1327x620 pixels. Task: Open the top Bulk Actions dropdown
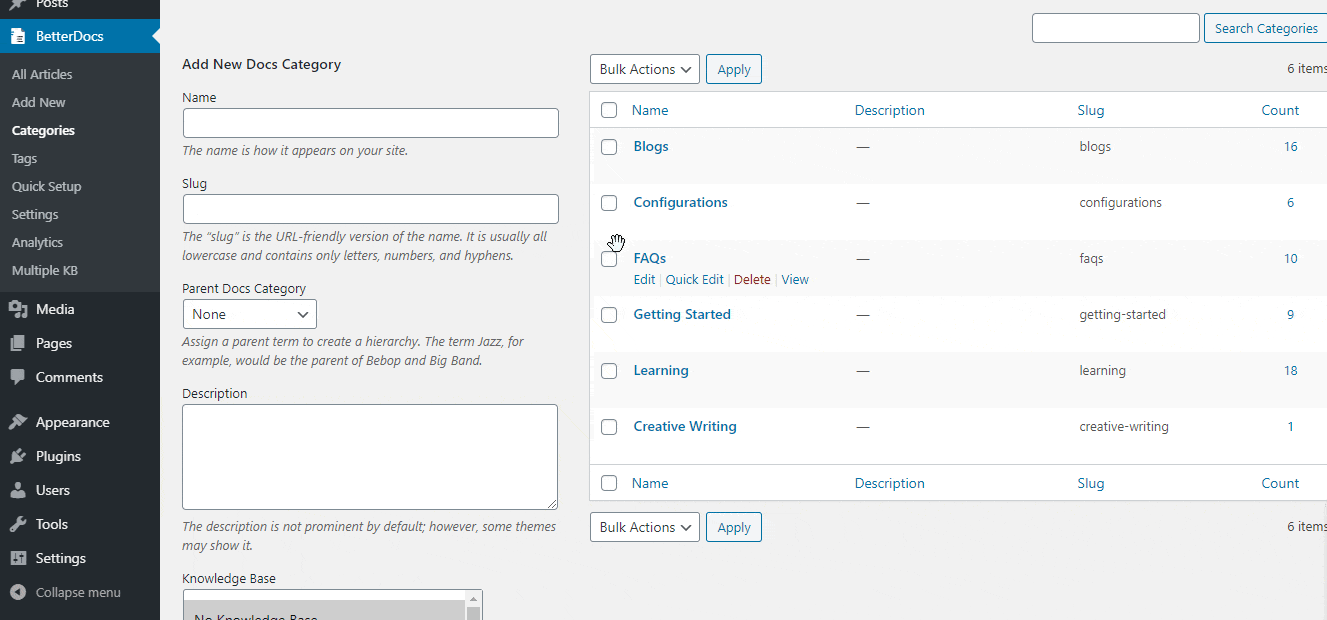645,69
